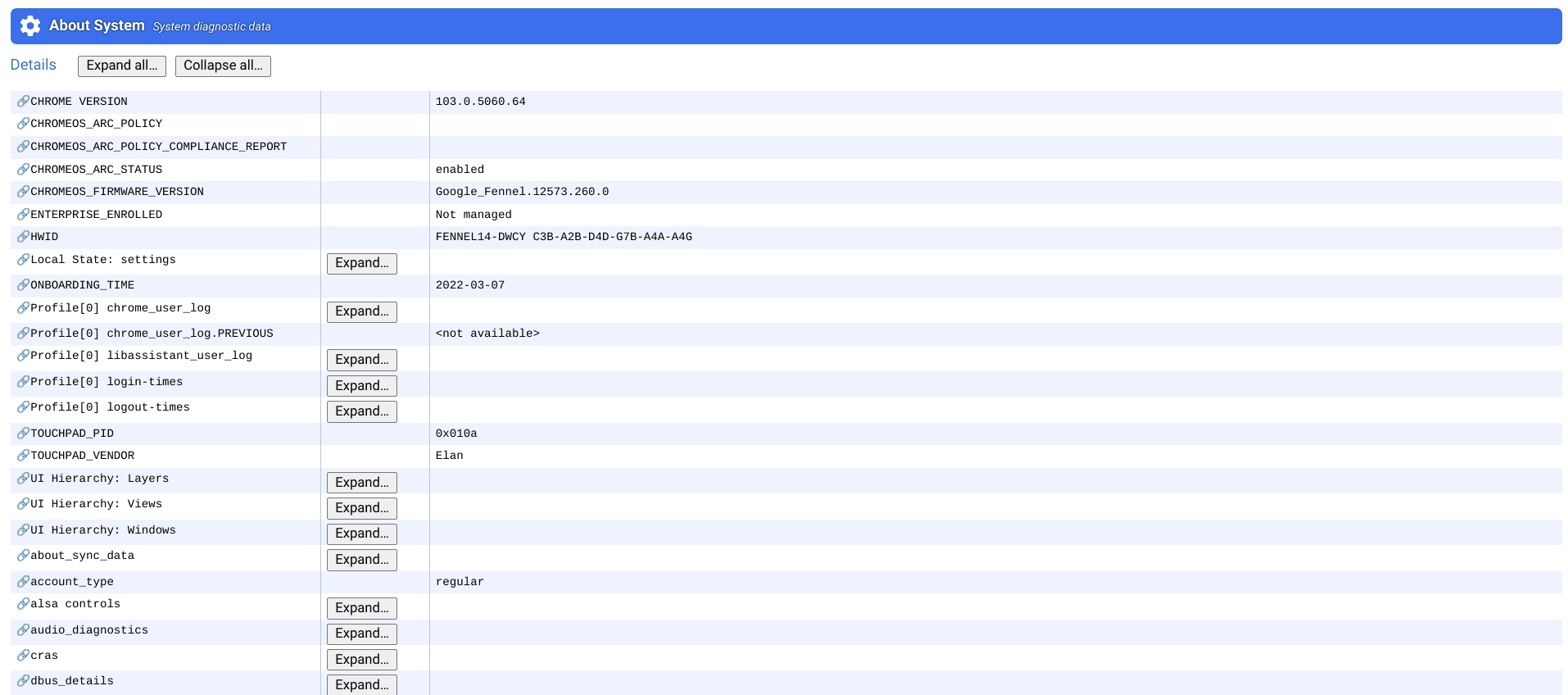Click link icon for UI Hierarchy: Layers
Screen dimensions: 1568x695
[23, 478]
